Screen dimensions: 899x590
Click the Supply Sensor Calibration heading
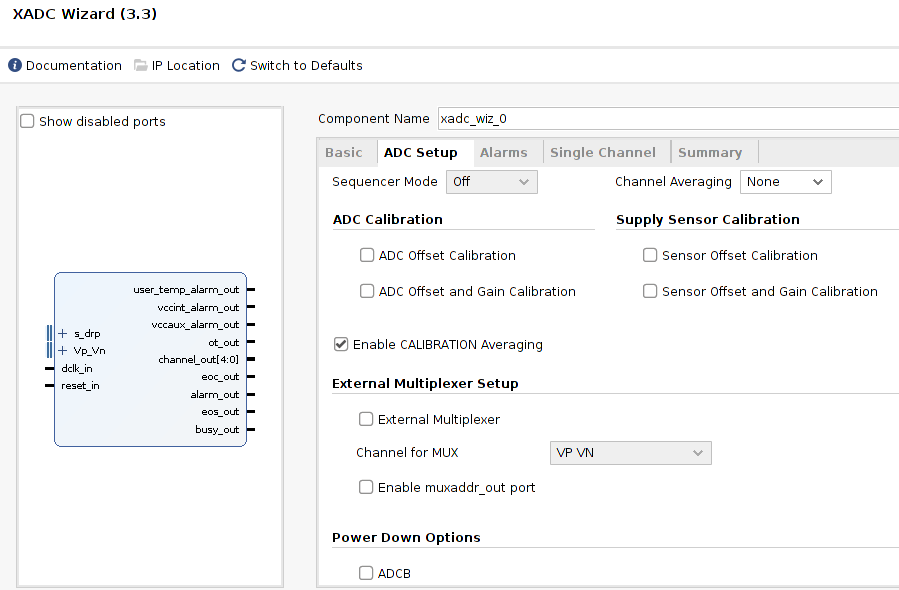pyautogui.click(x=708, y=220)
